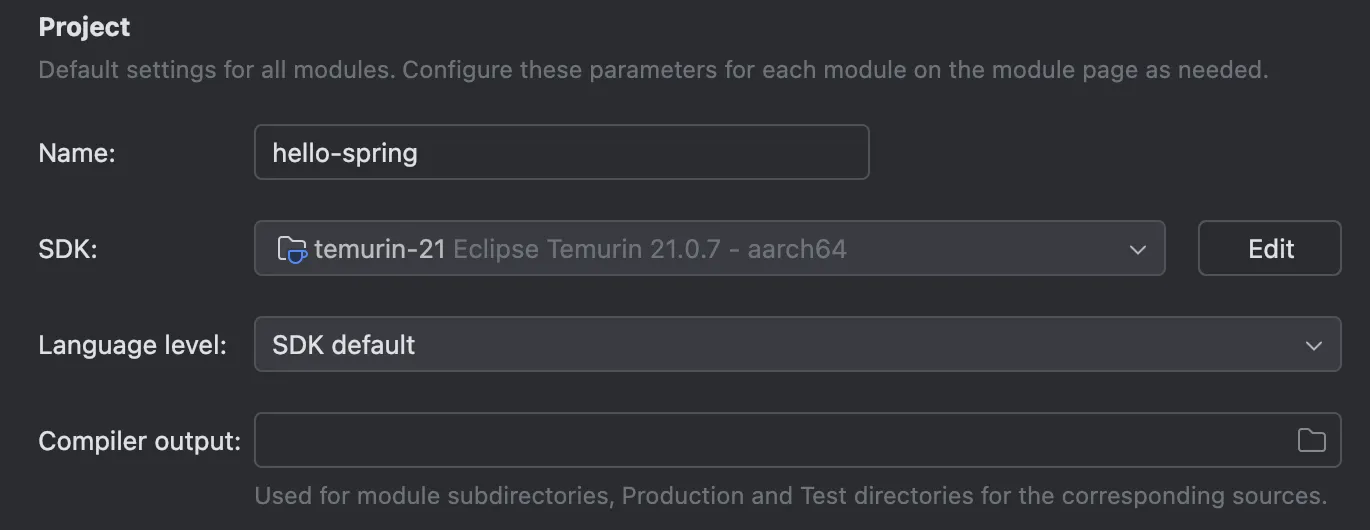Place cursor after hello-spring text in Name

tap(420, 153)
